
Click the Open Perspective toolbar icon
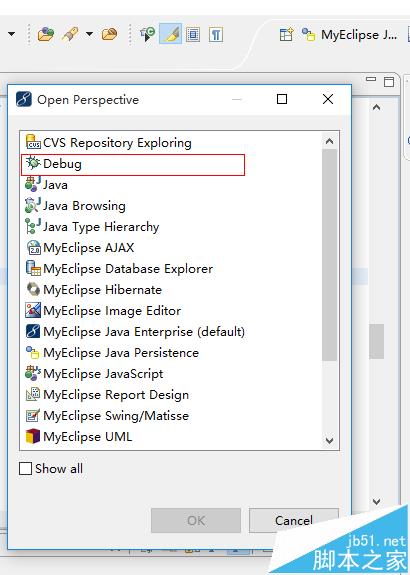point(286,34)
